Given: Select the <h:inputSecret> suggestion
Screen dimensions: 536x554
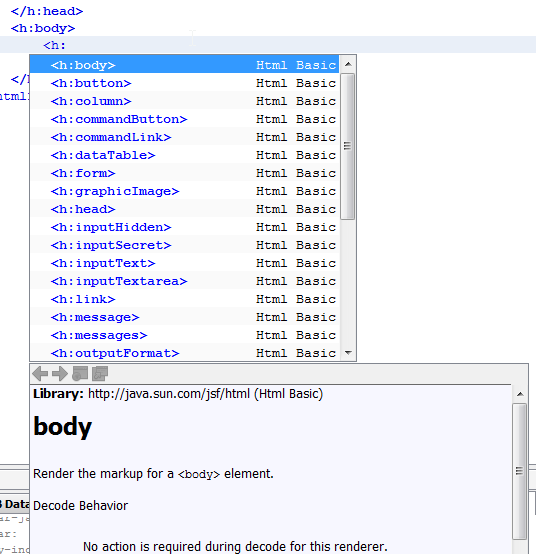Looking at the screenshot, I should 184,245.
